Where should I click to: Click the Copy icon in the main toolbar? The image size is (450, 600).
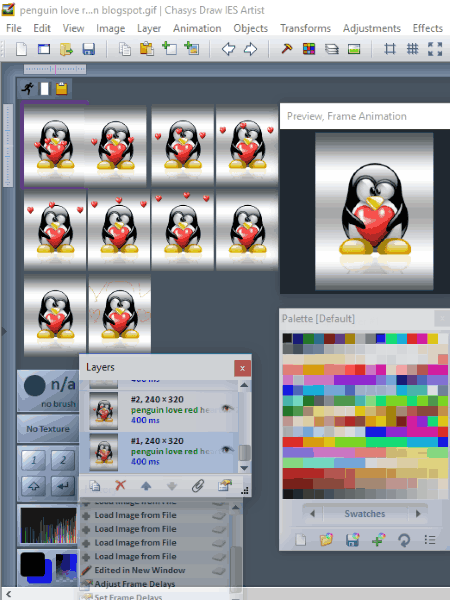click(124, 49)
